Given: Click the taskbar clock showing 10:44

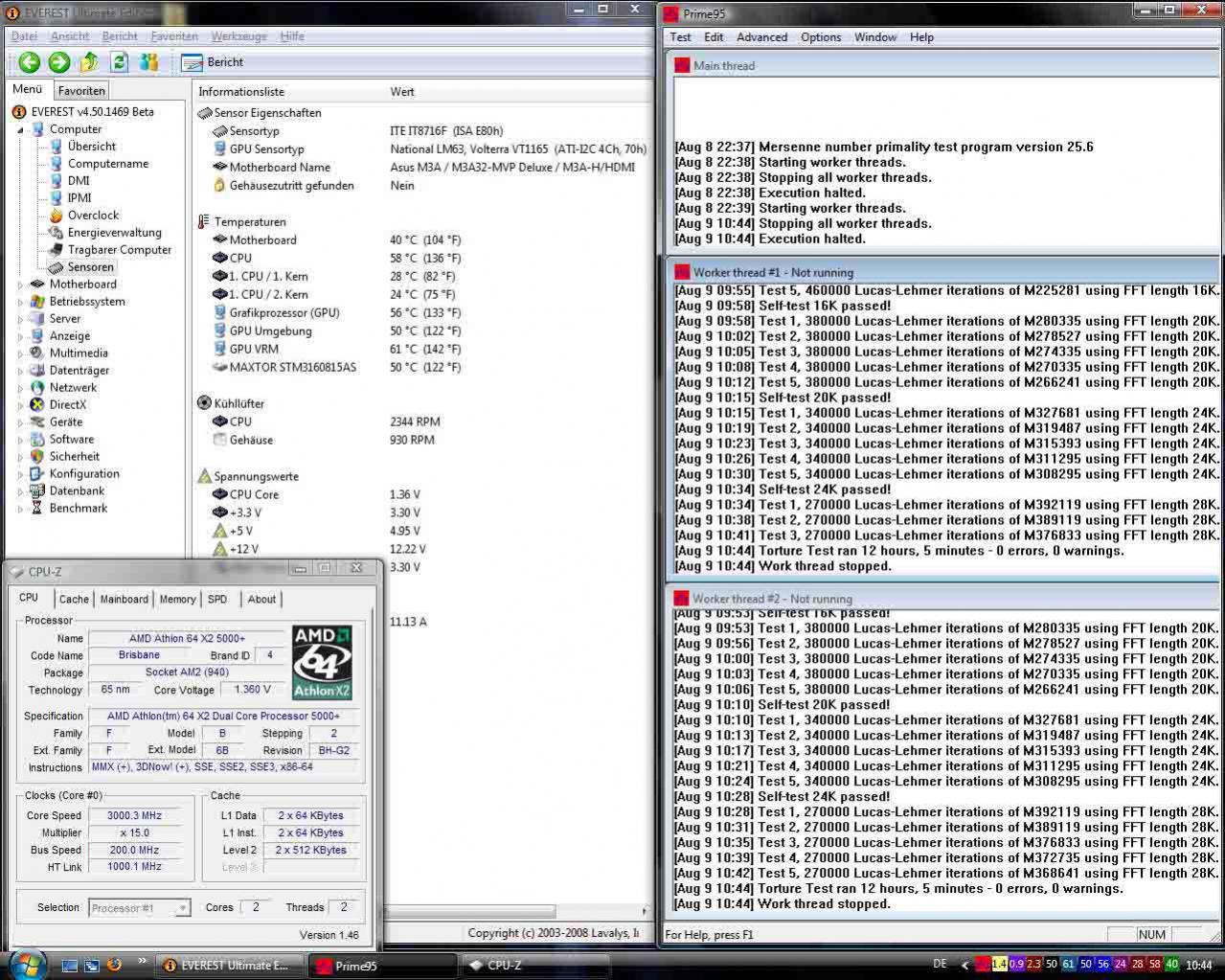Looking at the screenshot, I should (1199, 965).
